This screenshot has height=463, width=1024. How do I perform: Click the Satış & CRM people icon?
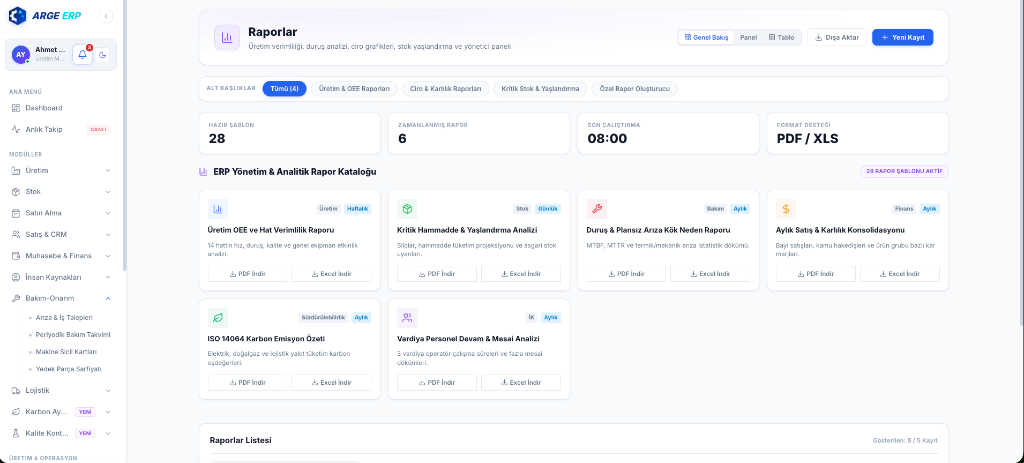point(16,234)
